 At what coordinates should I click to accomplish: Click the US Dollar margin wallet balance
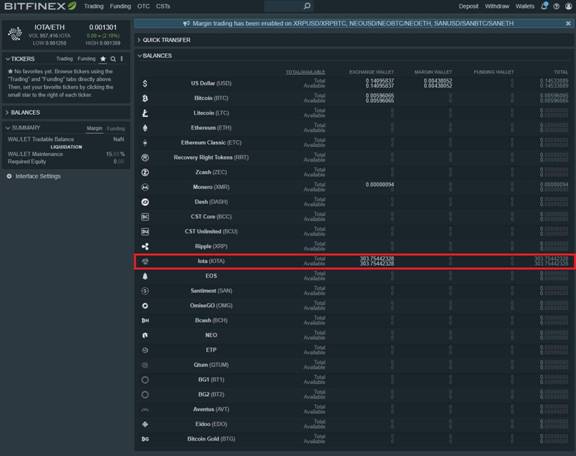pos(438,83)
